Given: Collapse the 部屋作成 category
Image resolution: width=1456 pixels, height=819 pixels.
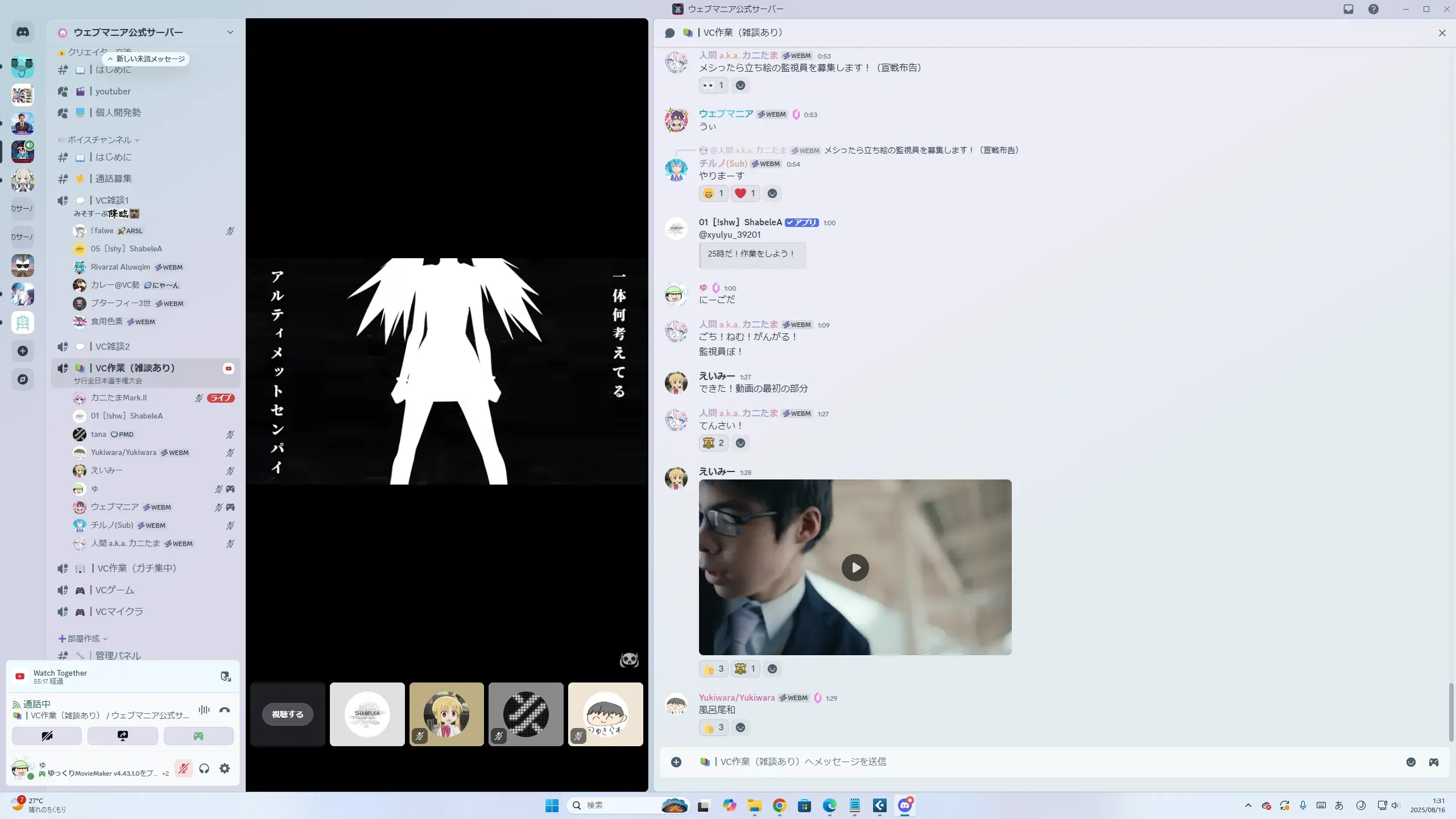Looking at the screenshot, I should [84, 639].
